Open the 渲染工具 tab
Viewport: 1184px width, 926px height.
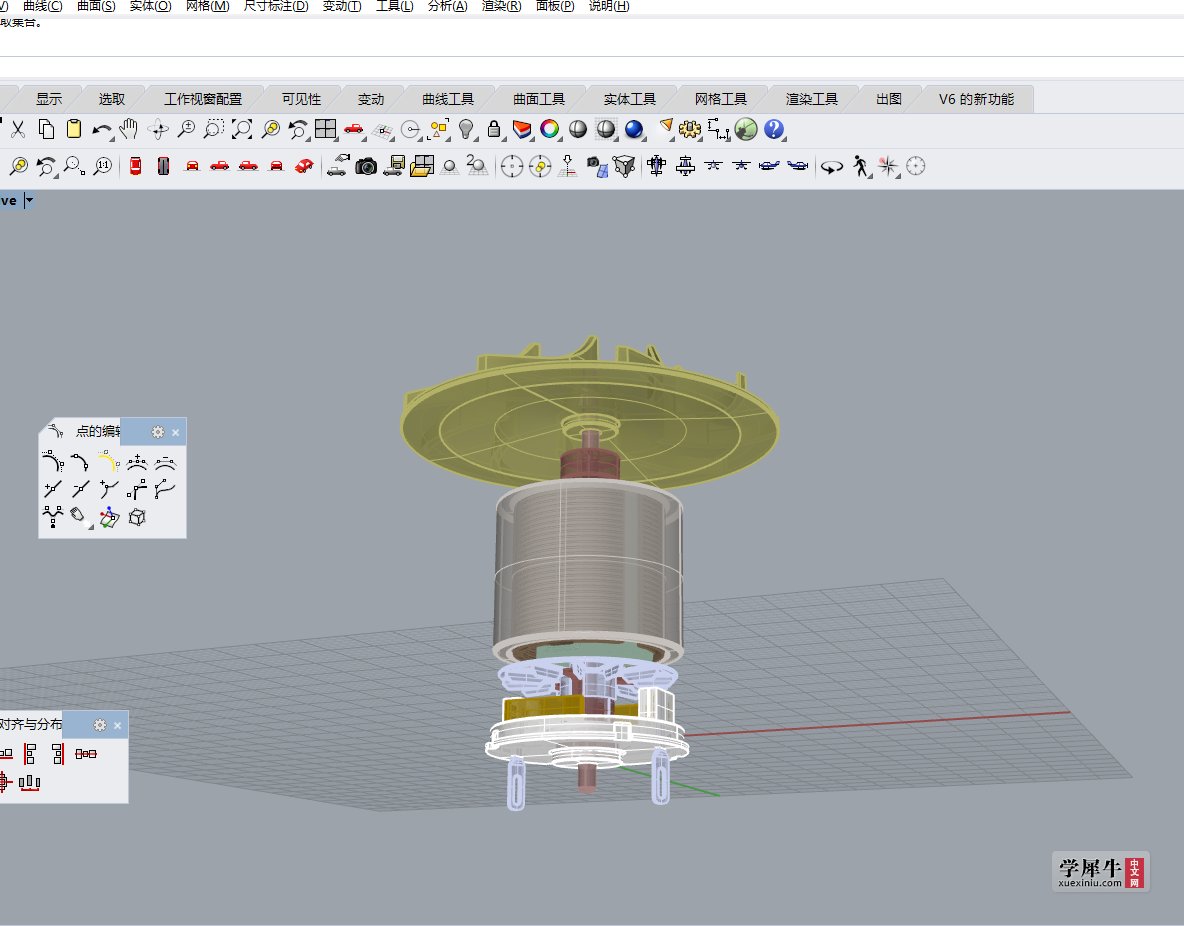coord(812,99)
